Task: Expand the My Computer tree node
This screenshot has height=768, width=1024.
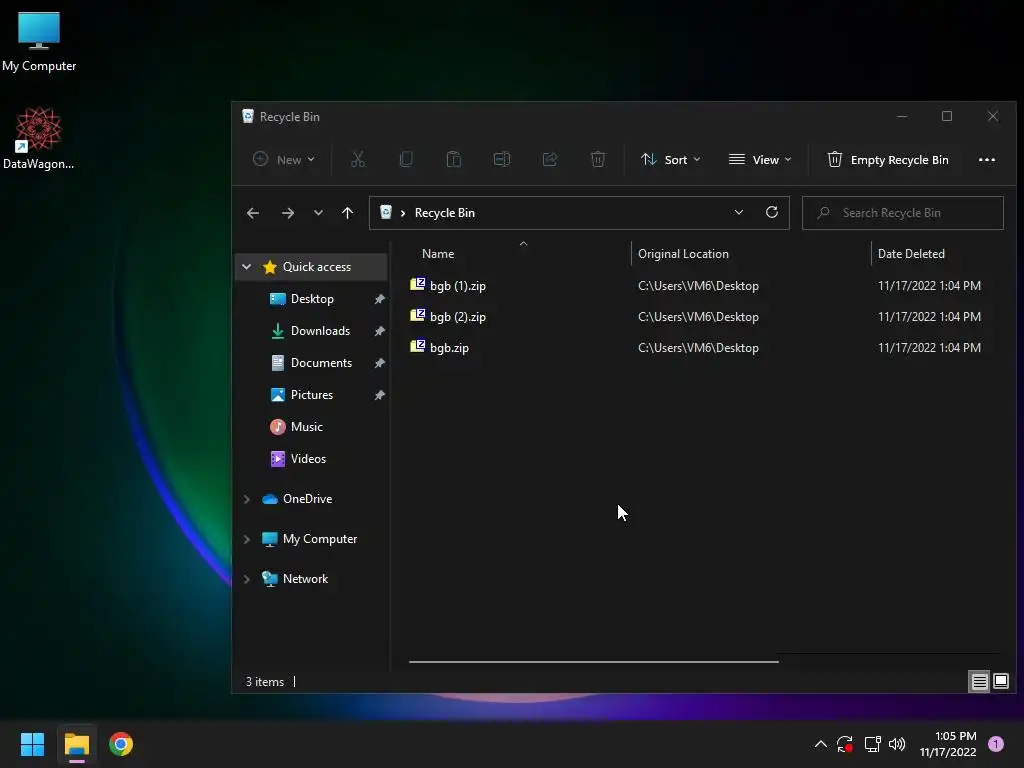Action: (246, 539)
